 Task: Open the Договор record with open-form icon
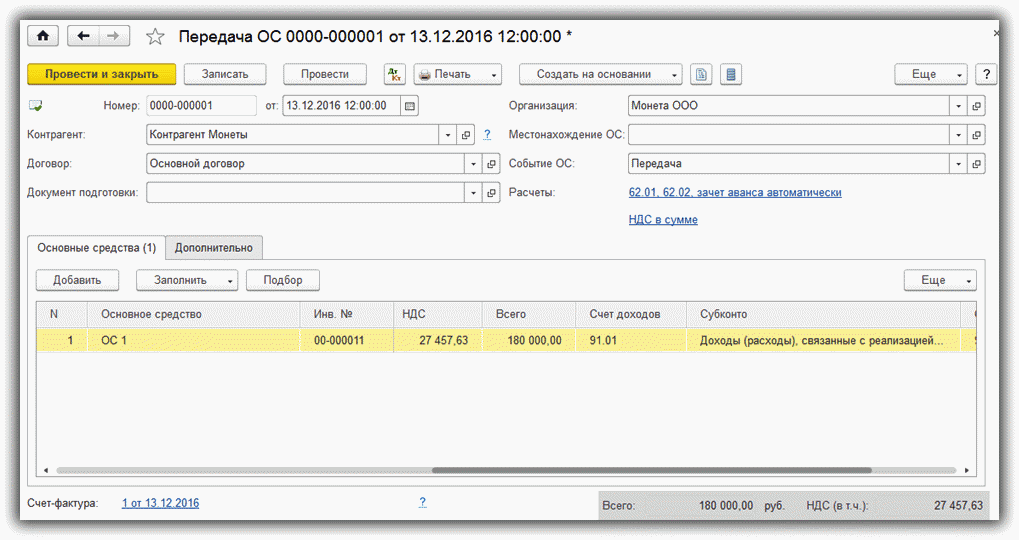491,164
